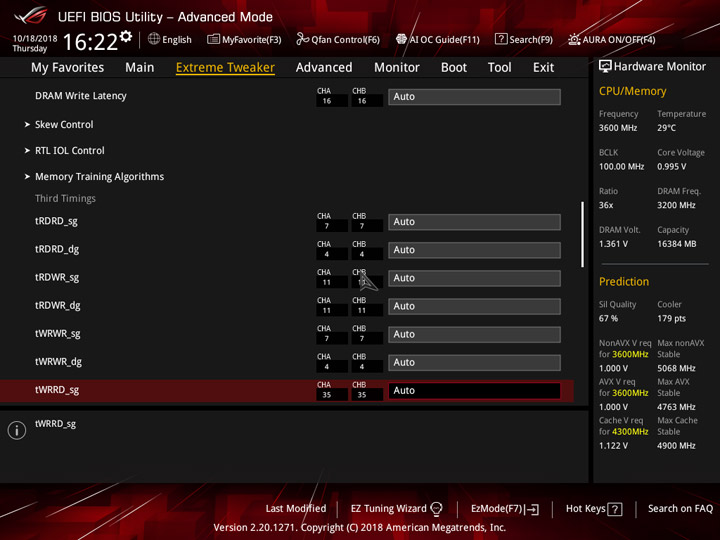720x540 pixels.
Task: Select the tWRWR_dg row label
Action: pyautogui.click(x=58, y=362)
